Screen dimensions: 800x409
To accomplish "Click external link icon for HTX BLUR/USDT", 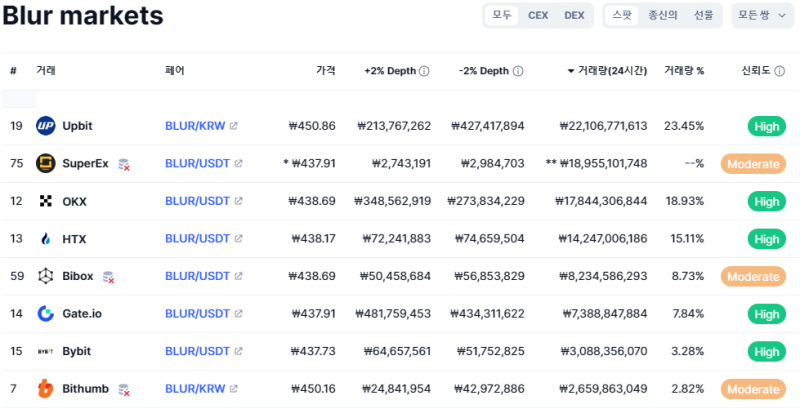I will (x=238, y=239).
